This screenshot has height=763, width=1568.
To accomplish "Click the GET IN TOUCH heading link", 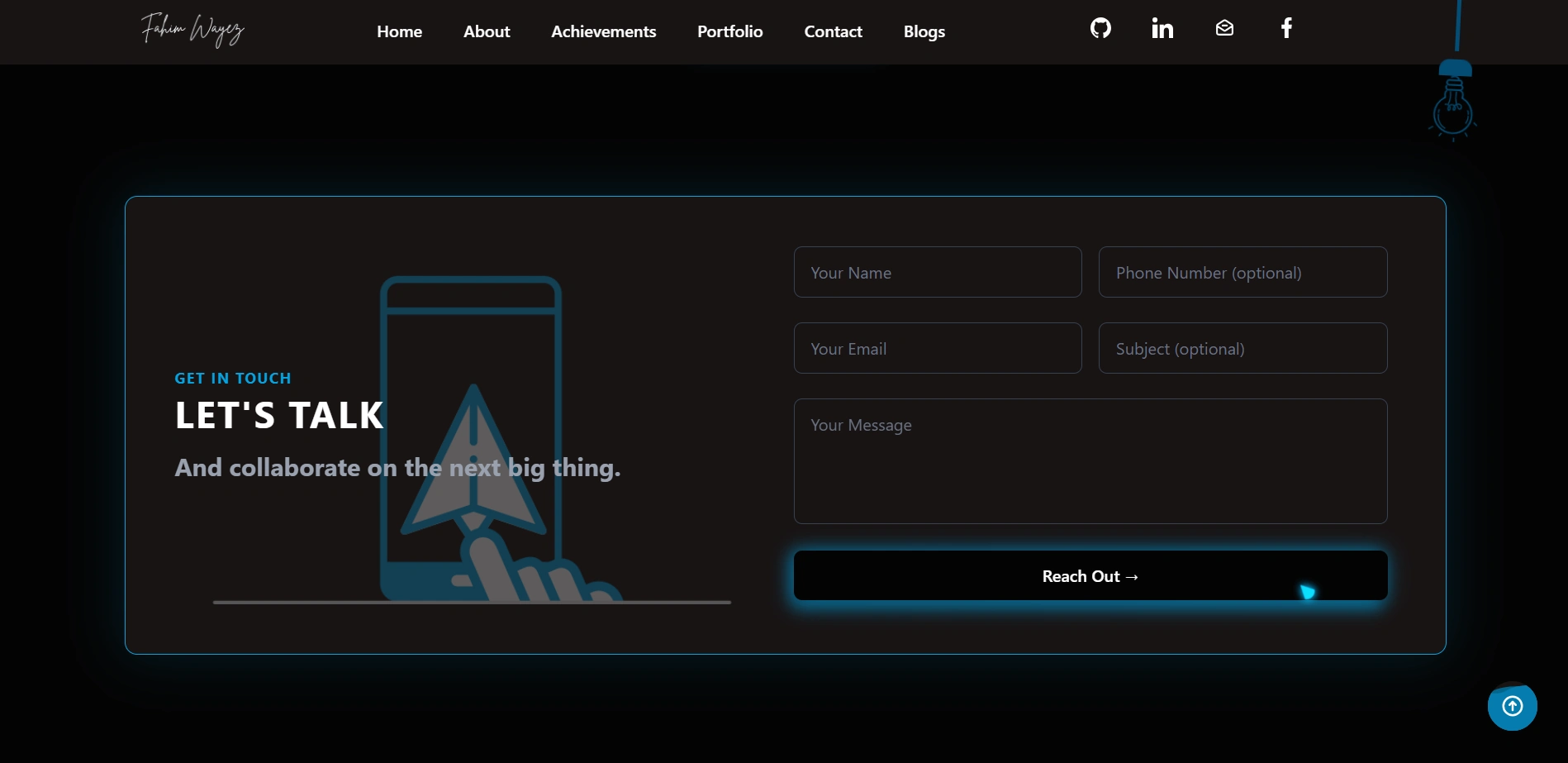I will 232,378.
